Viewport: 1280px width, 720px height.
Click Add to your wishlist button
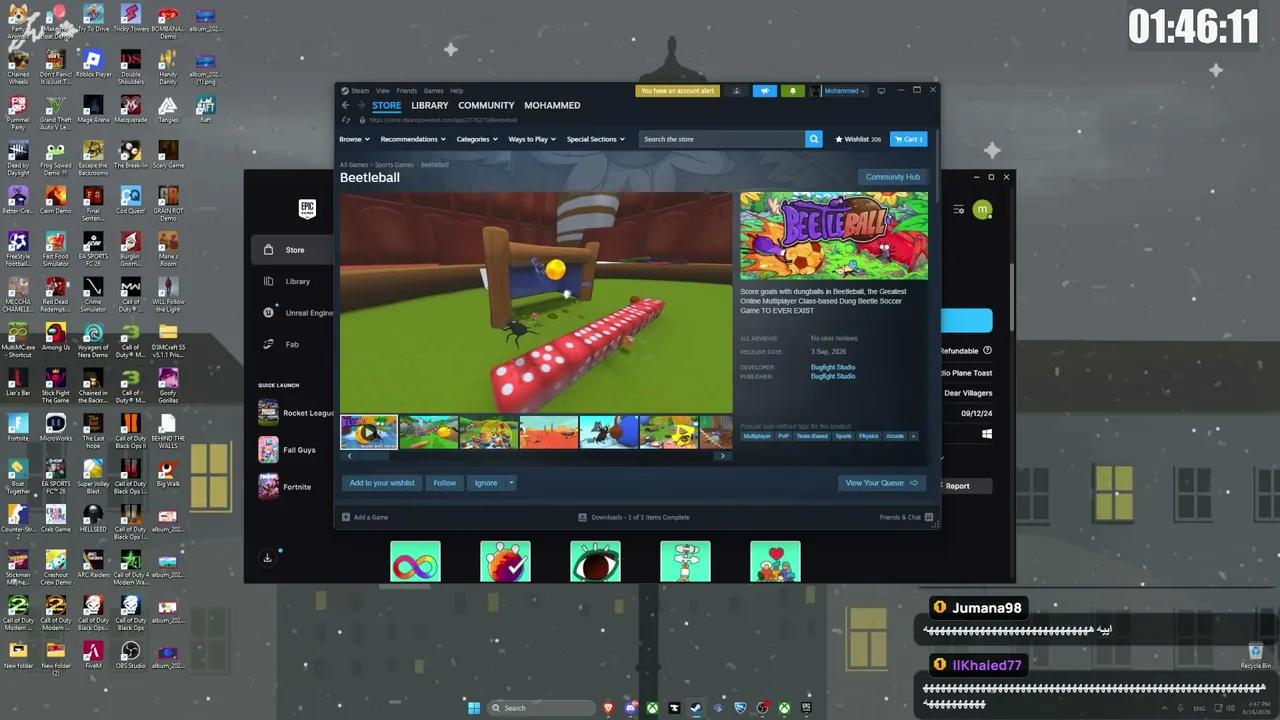(382, 483)
